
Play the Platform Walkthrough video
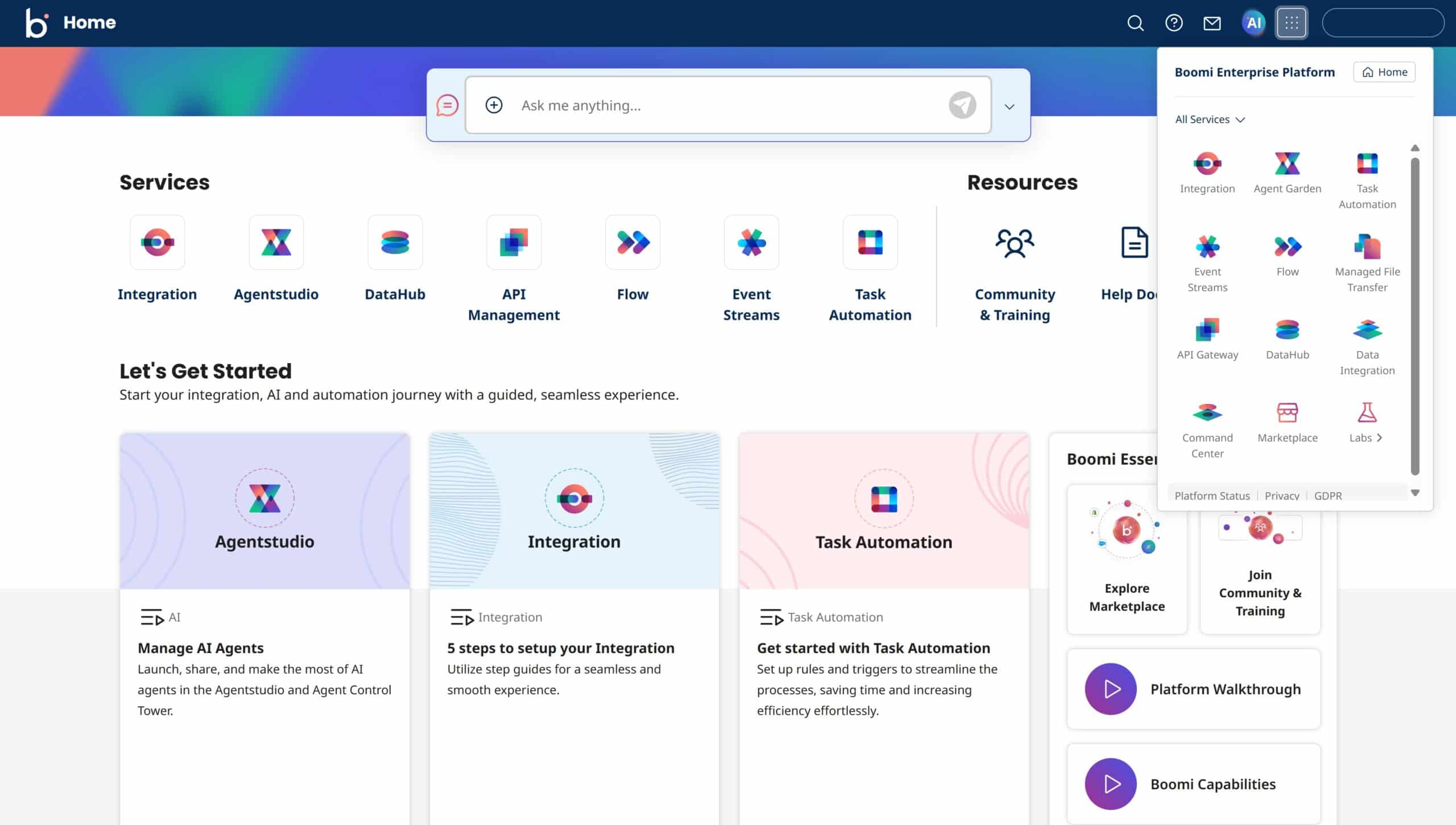tap(1110, 689)
